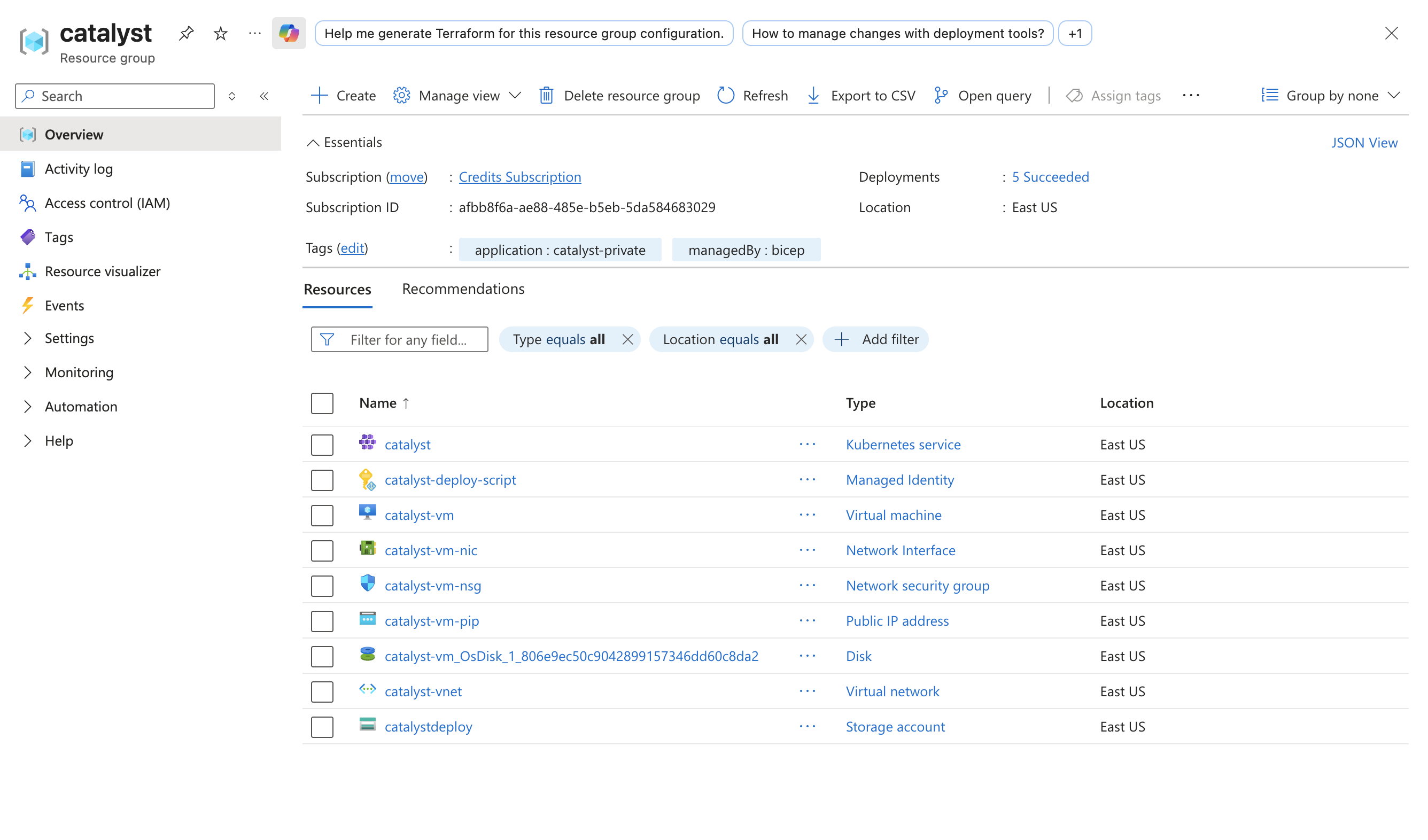This screenshot has width=1428, height=840.
Task: Click catalyst-vm-nsg shield icon
Action: [367, 583]
